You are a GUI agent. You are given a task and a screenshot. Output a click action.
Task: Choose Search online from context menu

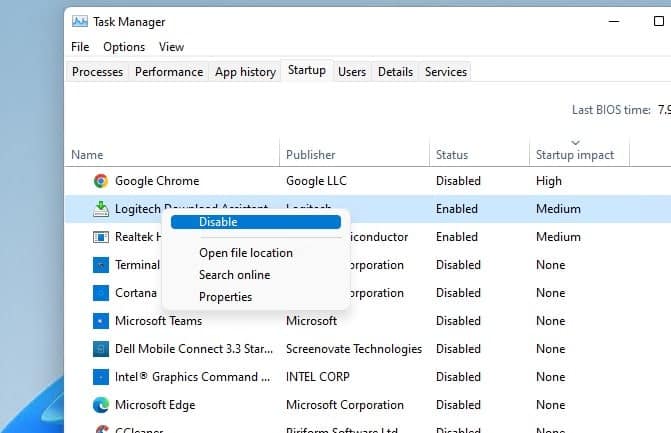click(x=234, y=275)
